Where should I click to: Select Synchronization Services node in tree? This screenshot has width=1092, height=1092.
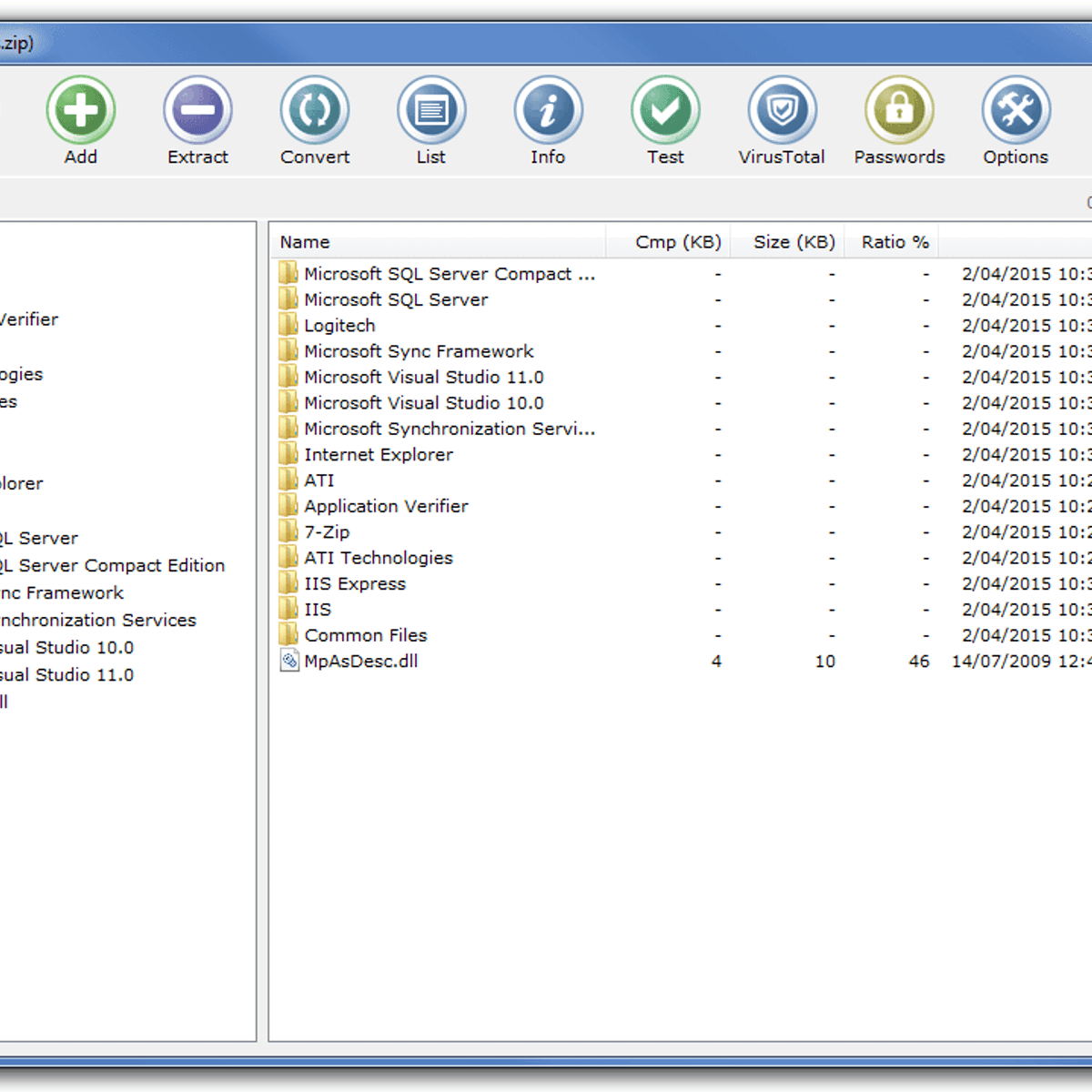97,620
